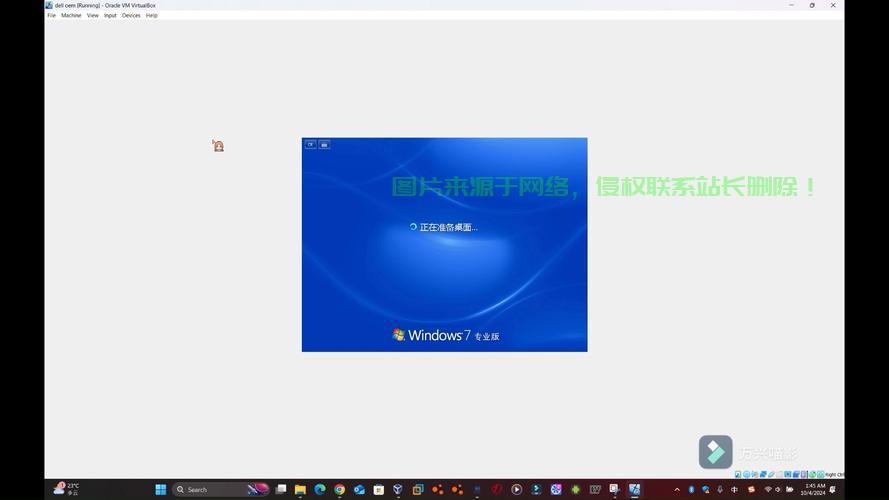This screenshot has height=500, width=889.
Task: Launch Microsoft Edge from the taskbar
Action: pyautogui.click(x=320, y=489)
